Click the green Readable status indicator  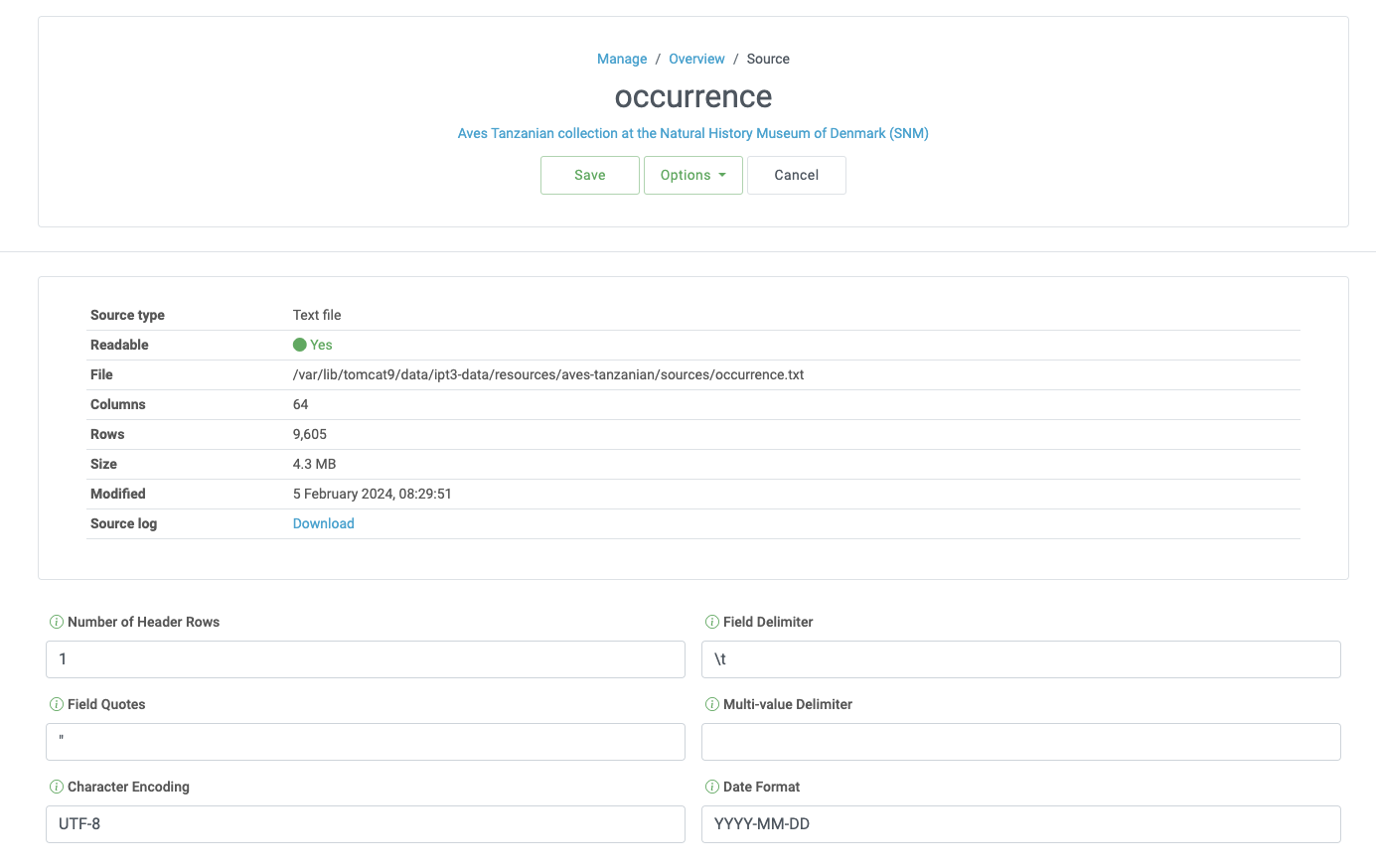point(298,345)
